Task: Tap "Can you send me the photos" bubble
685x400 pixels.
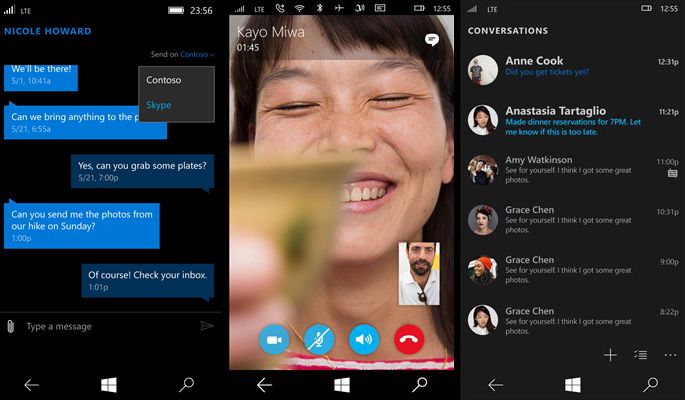Action: pyautogui.click(x=82, y=225)
